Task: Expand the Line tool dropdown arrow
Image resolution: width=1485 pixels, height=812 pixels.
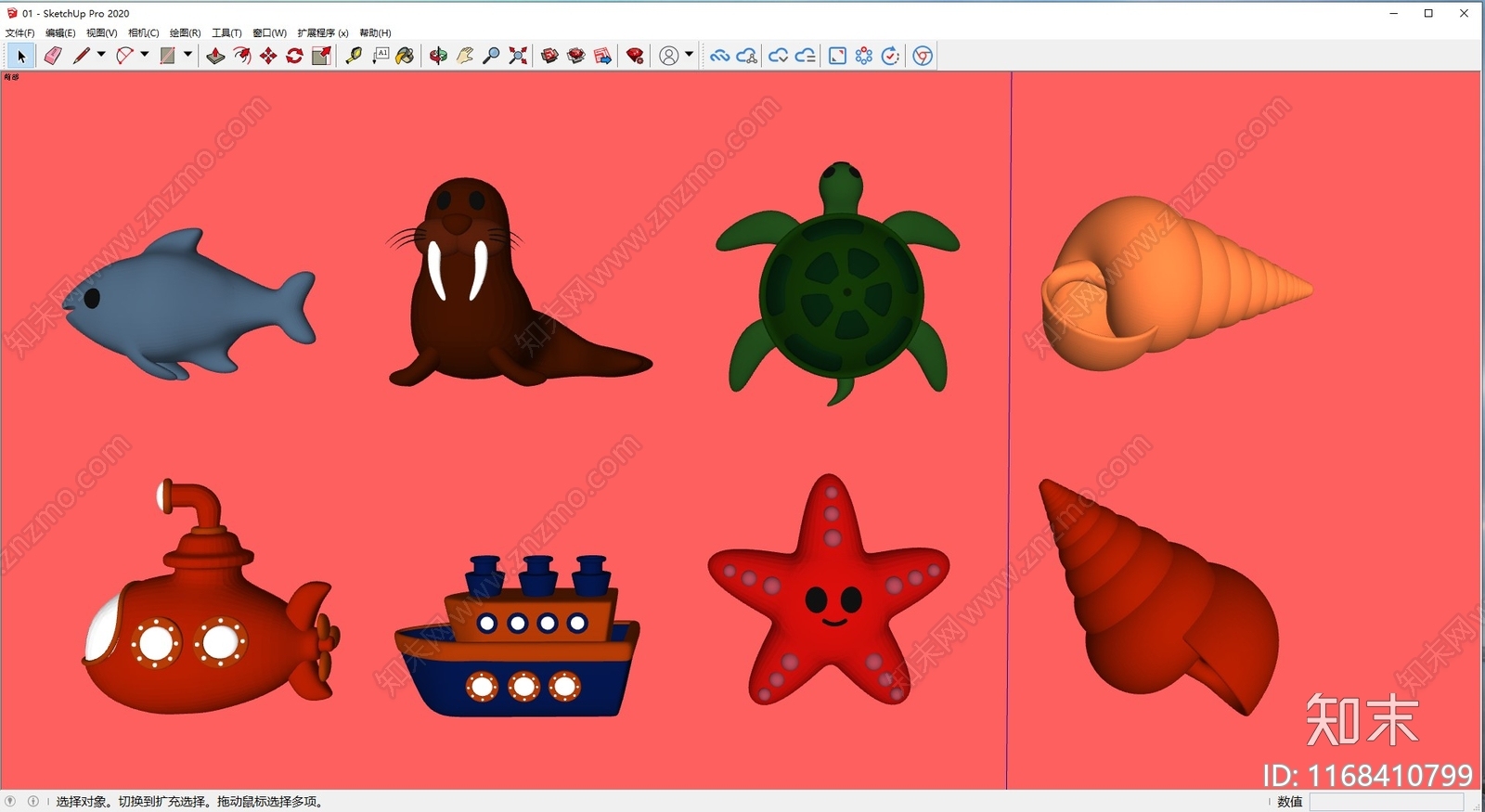Action: 101,55
